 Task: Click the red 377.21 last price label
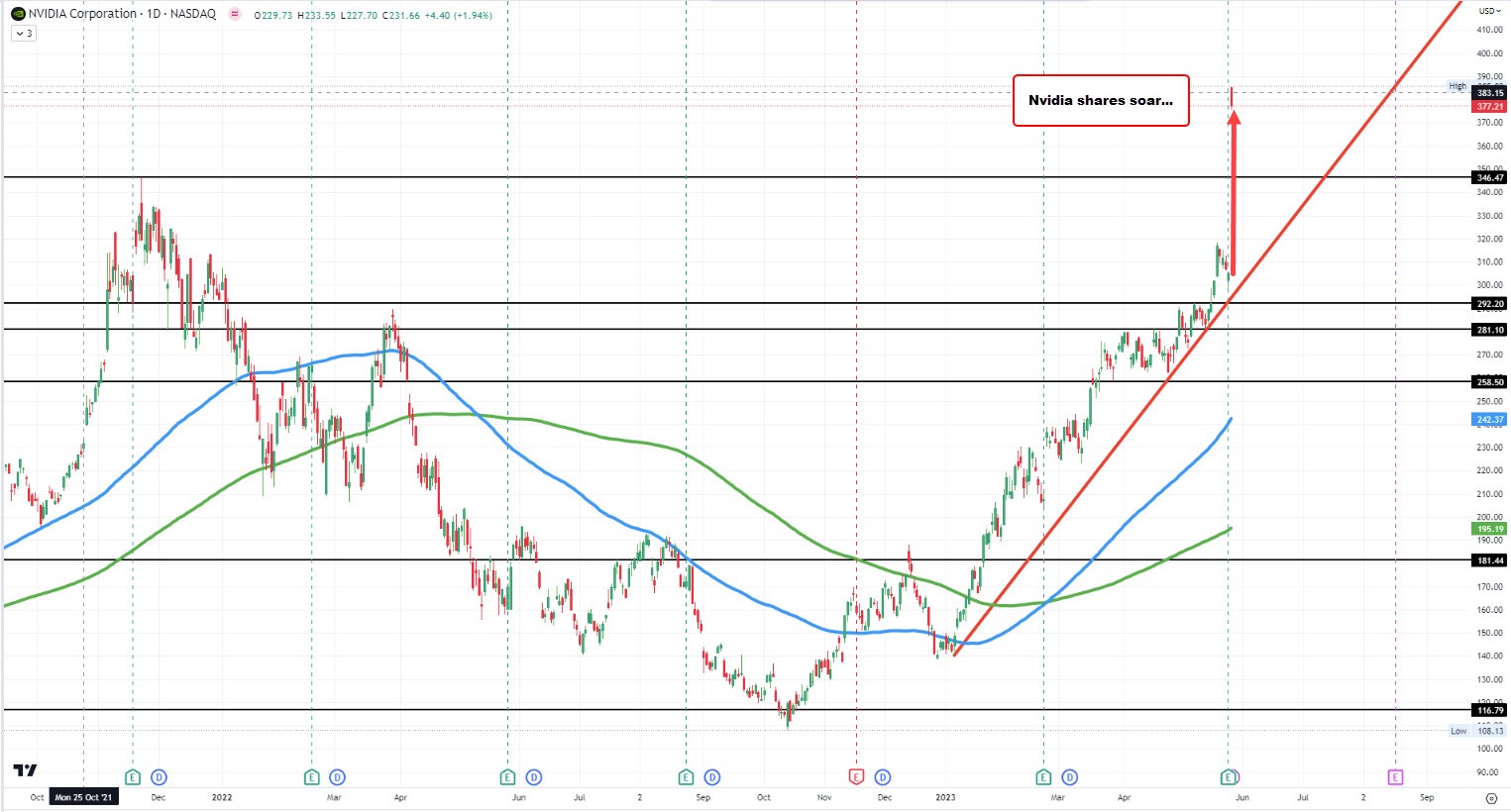1490,106
